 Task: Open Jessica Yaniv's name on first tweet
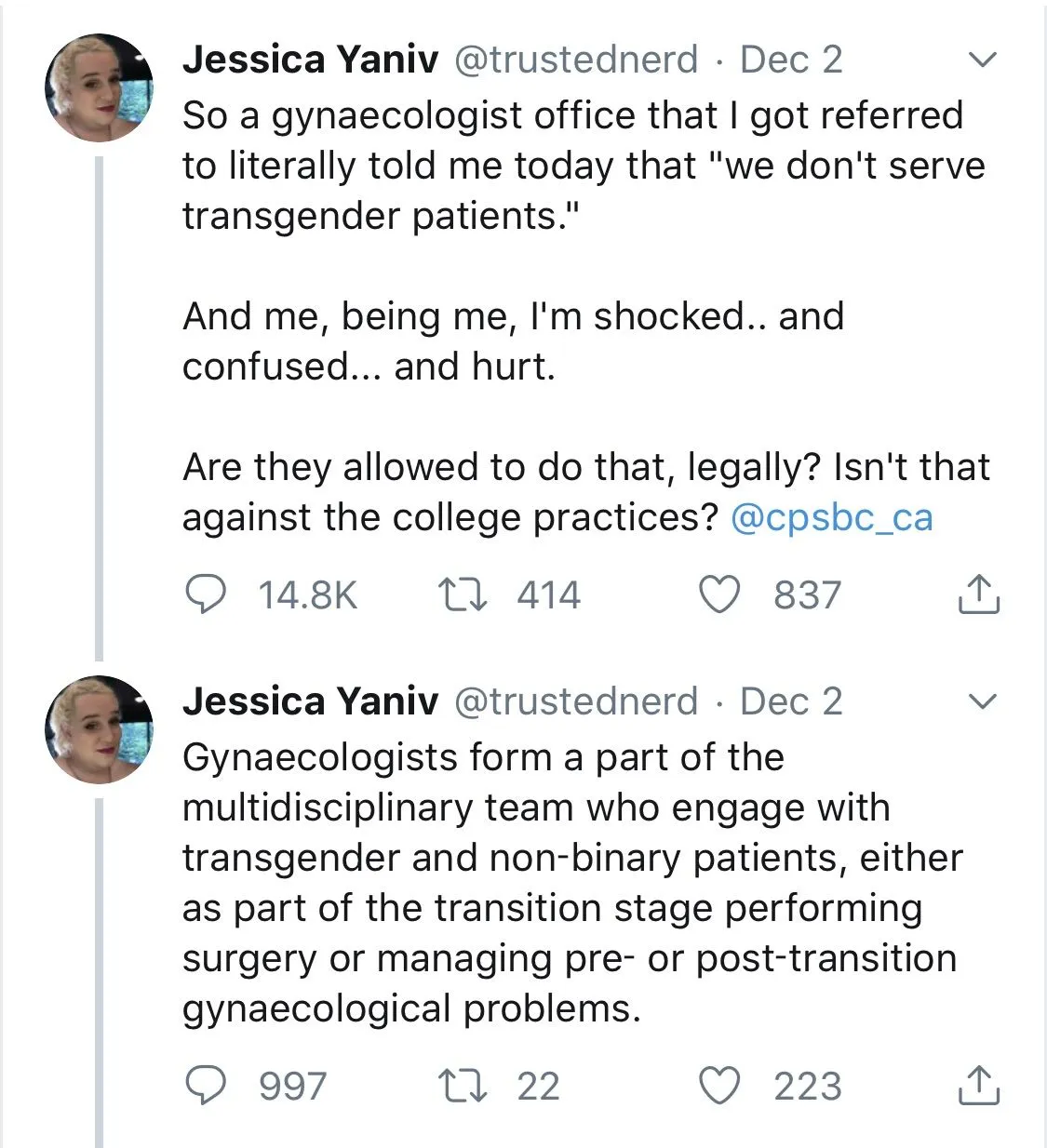click(310, 60)
